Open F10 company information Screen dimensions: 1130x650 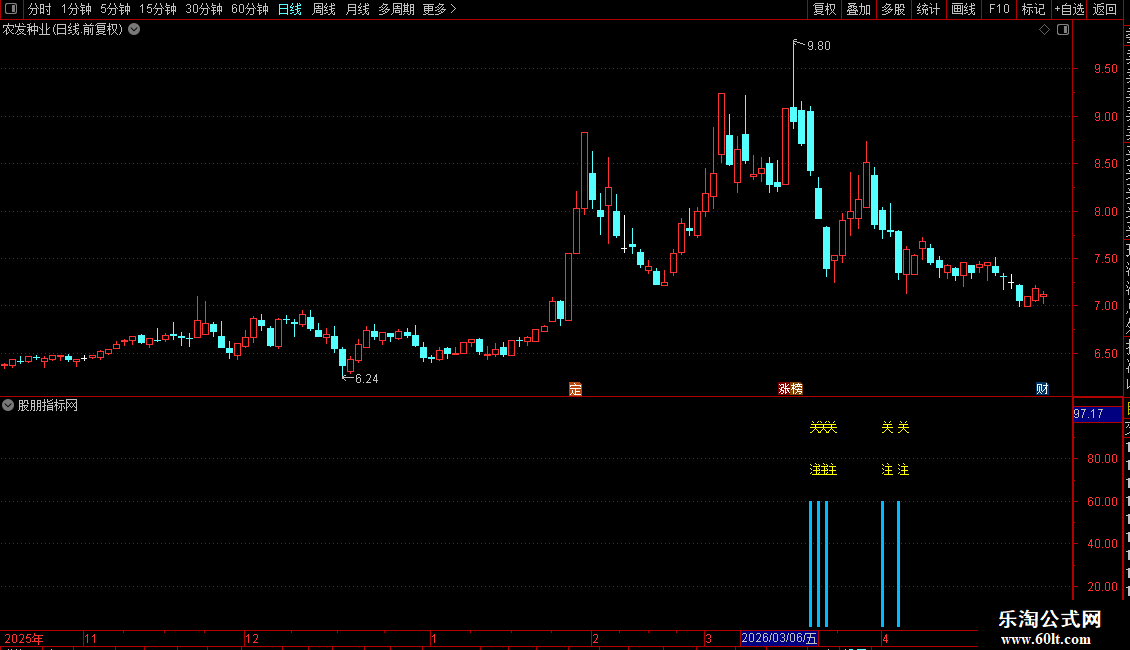click(x=999, y=9)
